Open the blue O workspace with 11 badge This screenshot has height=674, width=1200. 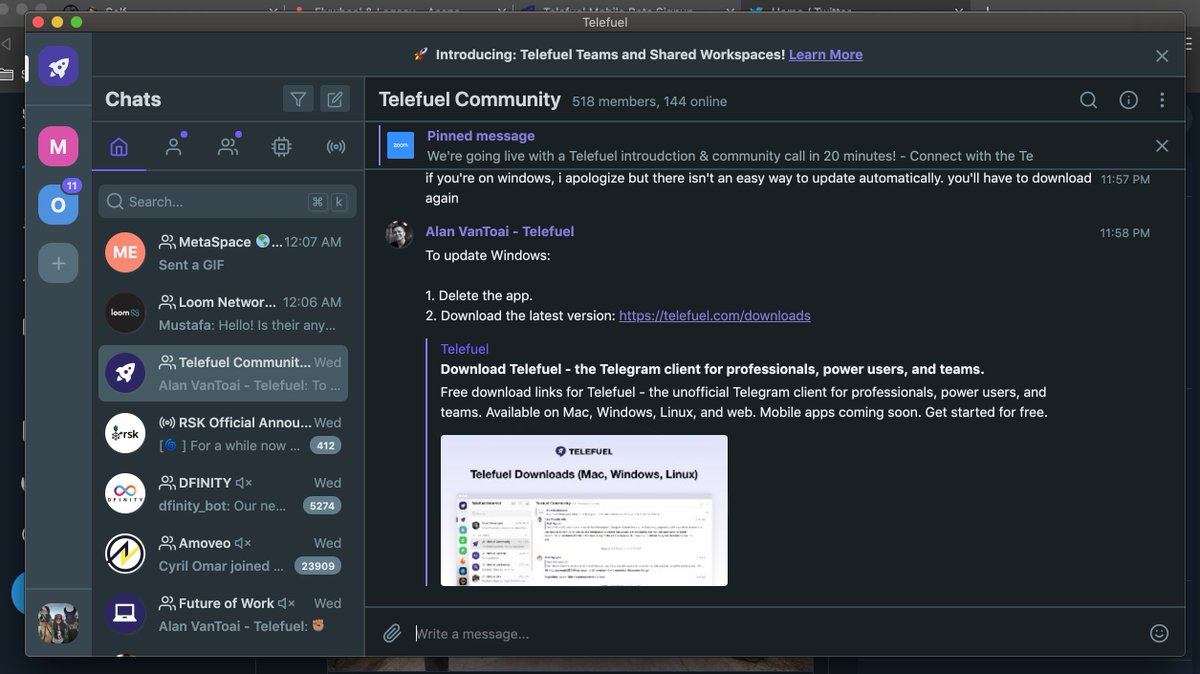pos(58,204)
